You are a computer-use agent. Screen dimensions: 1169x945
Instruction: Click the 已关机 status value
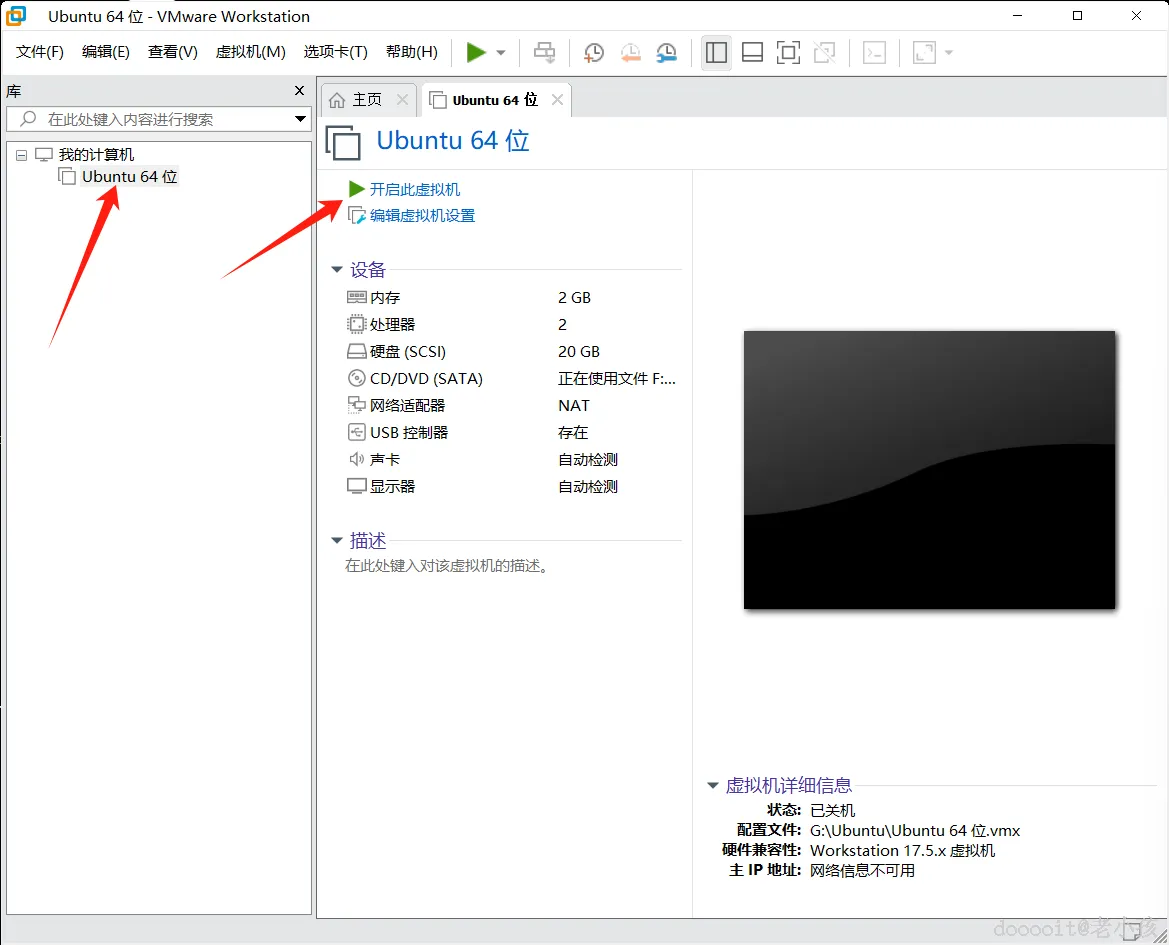coord(832,810)
